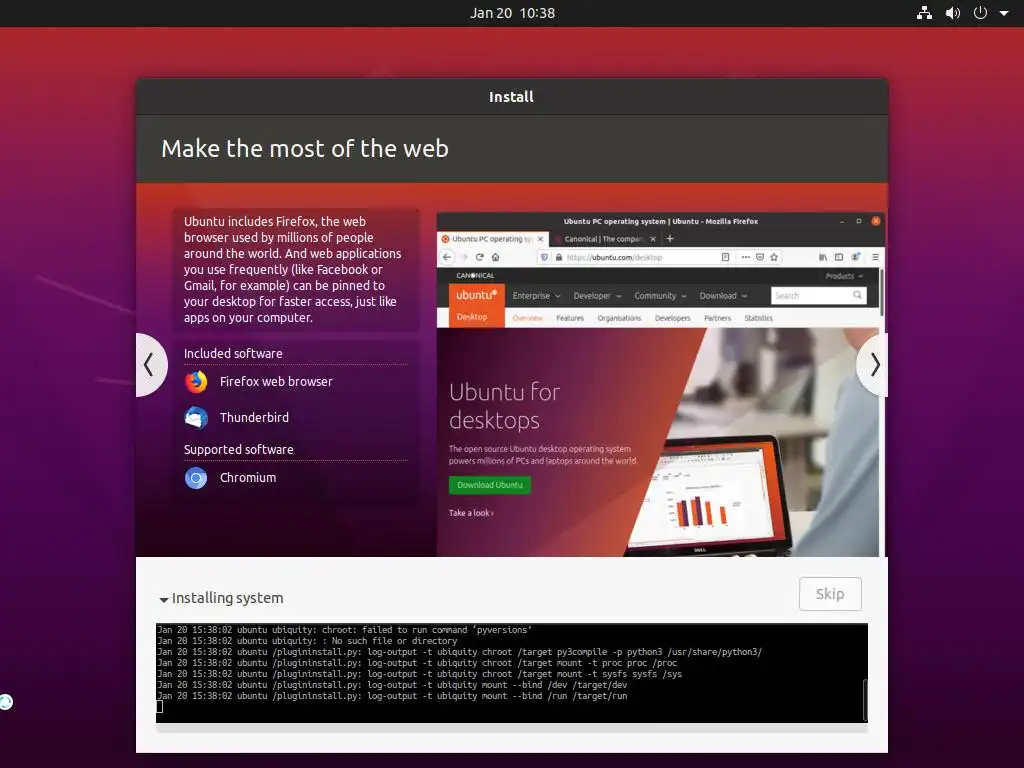Click the hamburger menu in Firefox screenshot
Viewport: 1024px width, 768px height.
pyautogui.click(x=875, y=257)
